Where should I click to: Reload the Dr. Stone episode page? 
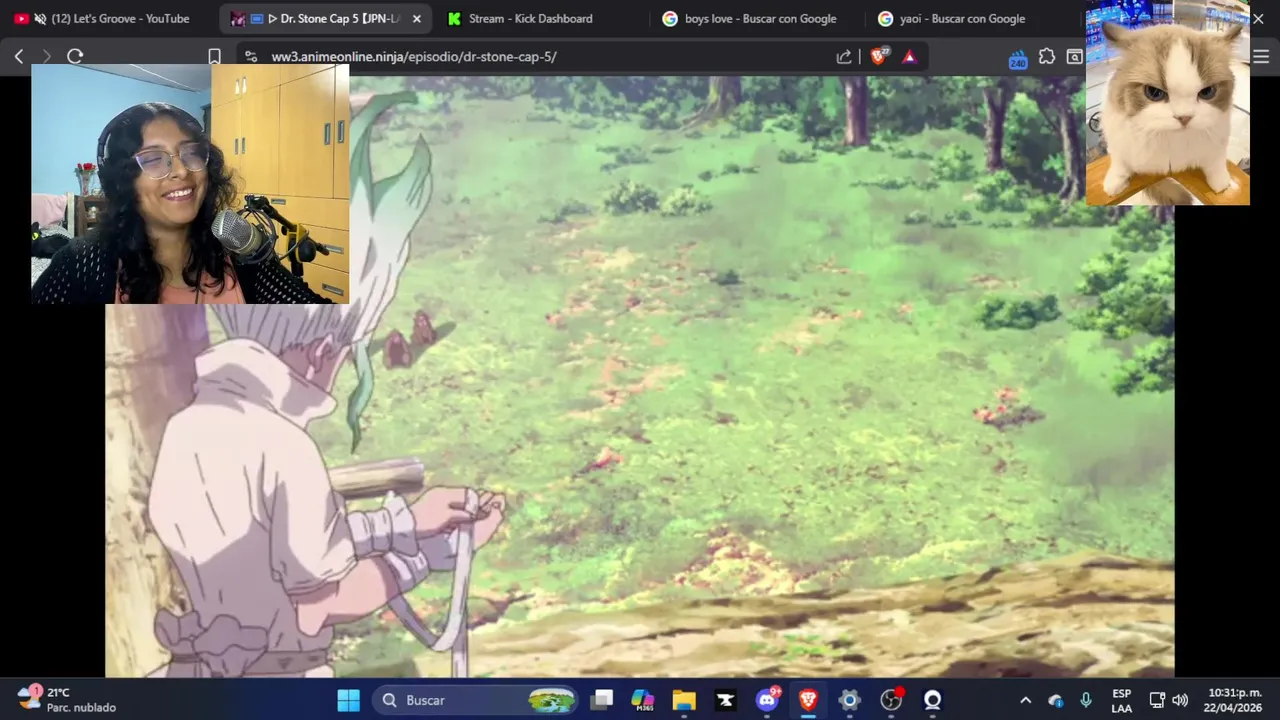[75, 56]
